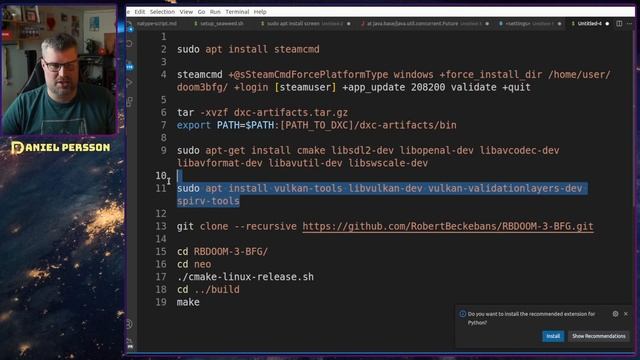The height and width of the screenshot is (360, 640).
Task: Open the Run menu
Action: pyautogui.click(x=215, y=12)
